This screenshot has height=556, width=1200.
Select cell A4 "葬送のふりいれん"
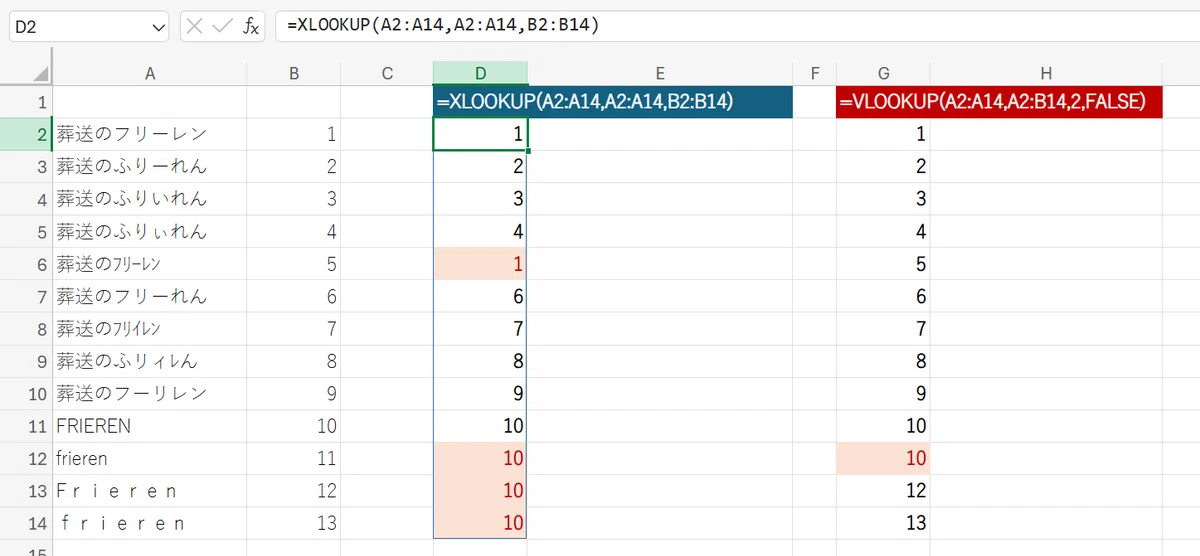click(150, 199)
